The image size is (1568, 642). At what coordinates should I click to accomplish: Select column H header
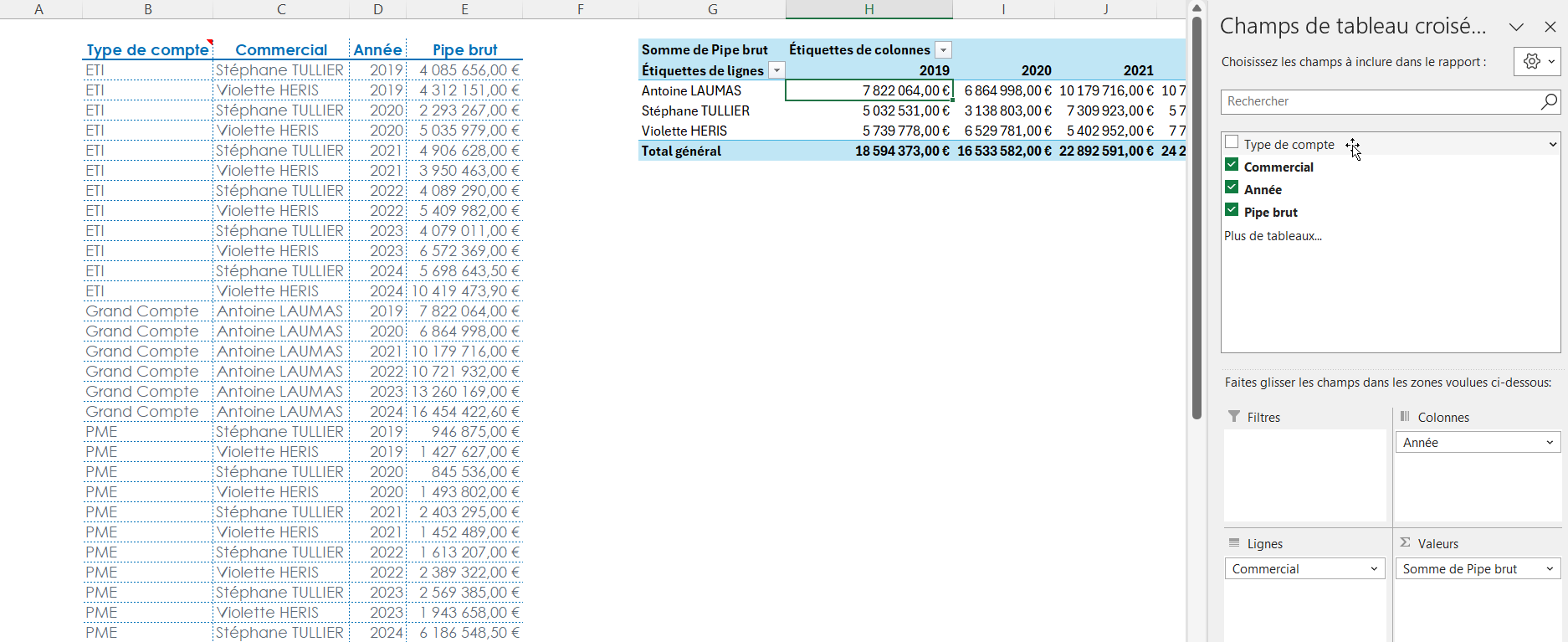tap(869, 9)
